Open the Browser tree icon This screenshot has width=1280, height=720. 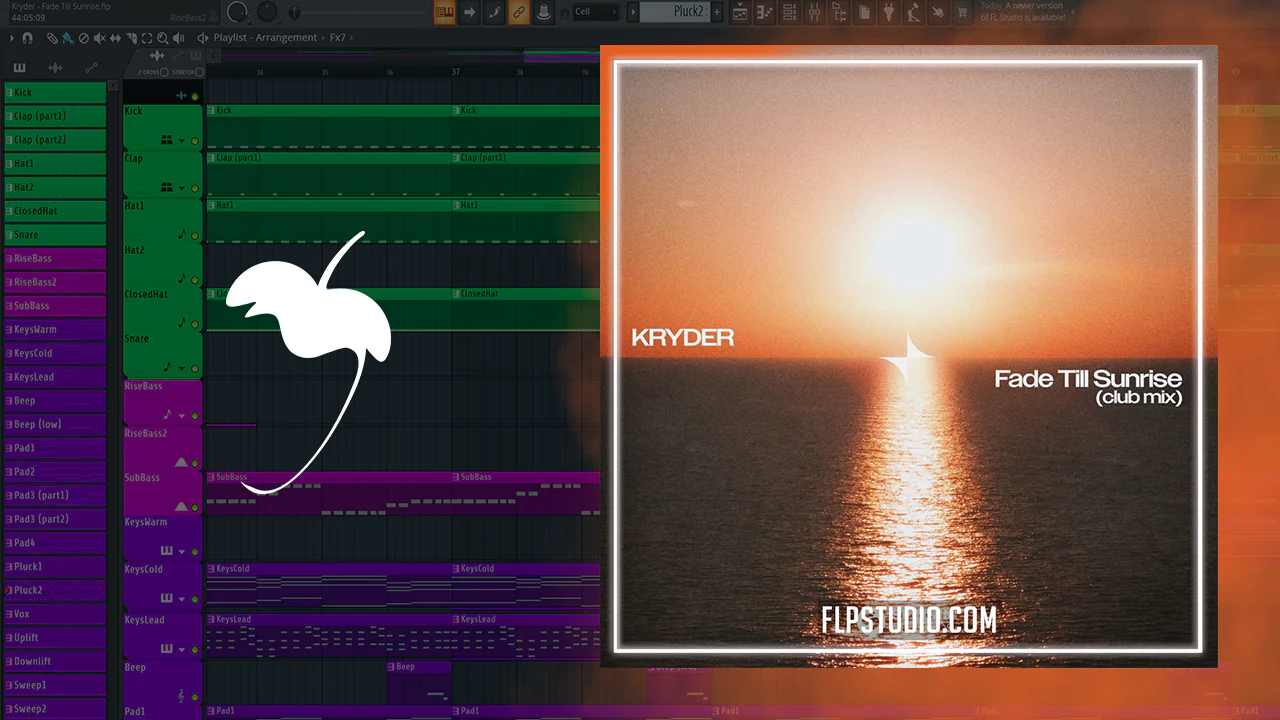[839, 12]
